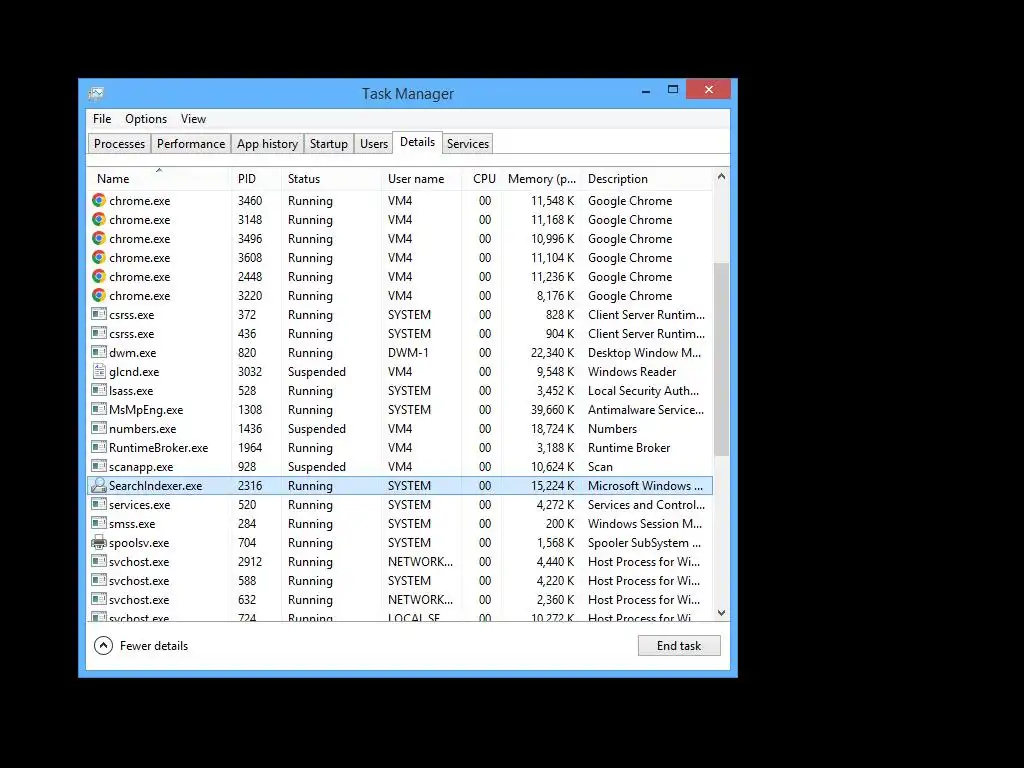Click the Chrome icon for PID 2448

(x=99, y=276)
